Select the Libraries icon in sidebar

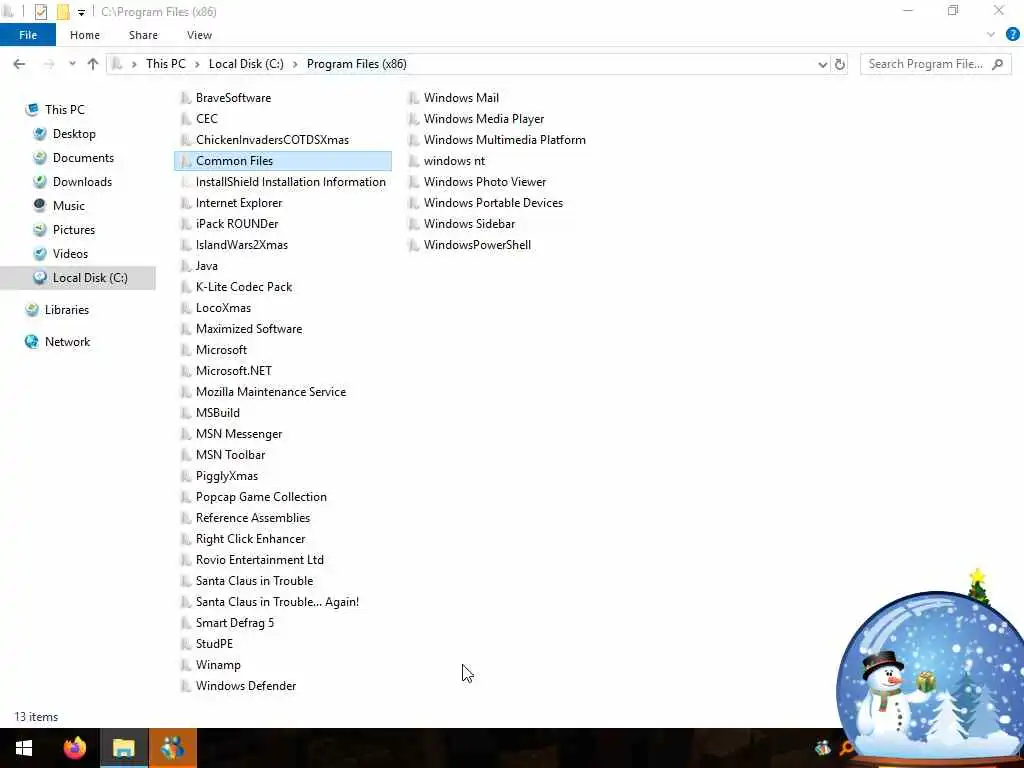(31, 310)
